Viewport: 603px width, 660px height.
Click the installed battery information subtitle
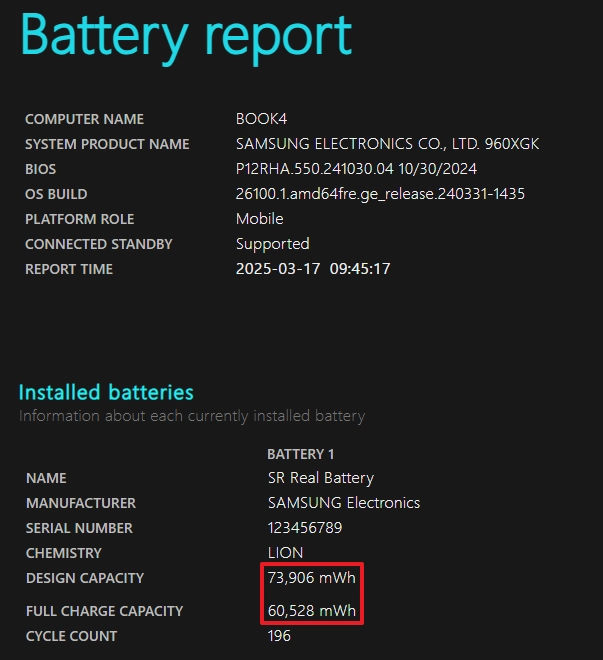[192, 416]
